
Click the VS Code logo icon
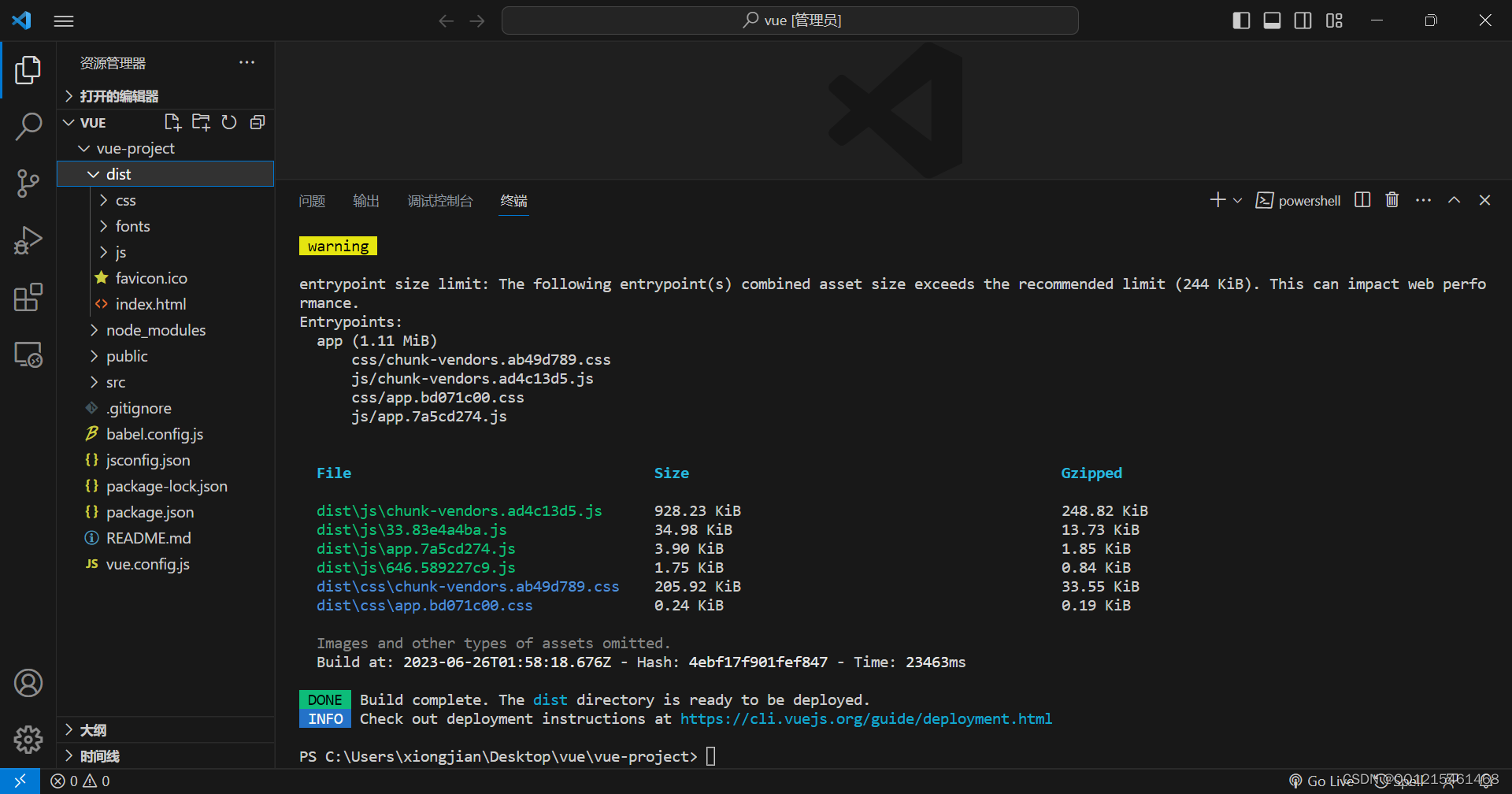22,20
